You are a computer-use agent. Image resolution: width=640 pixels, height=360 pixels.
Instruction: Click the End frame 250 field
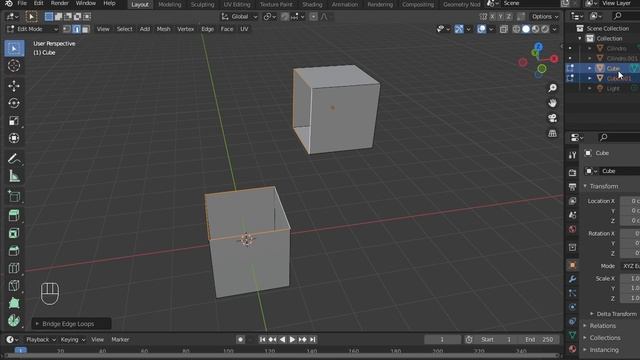[x=539, y=340]
